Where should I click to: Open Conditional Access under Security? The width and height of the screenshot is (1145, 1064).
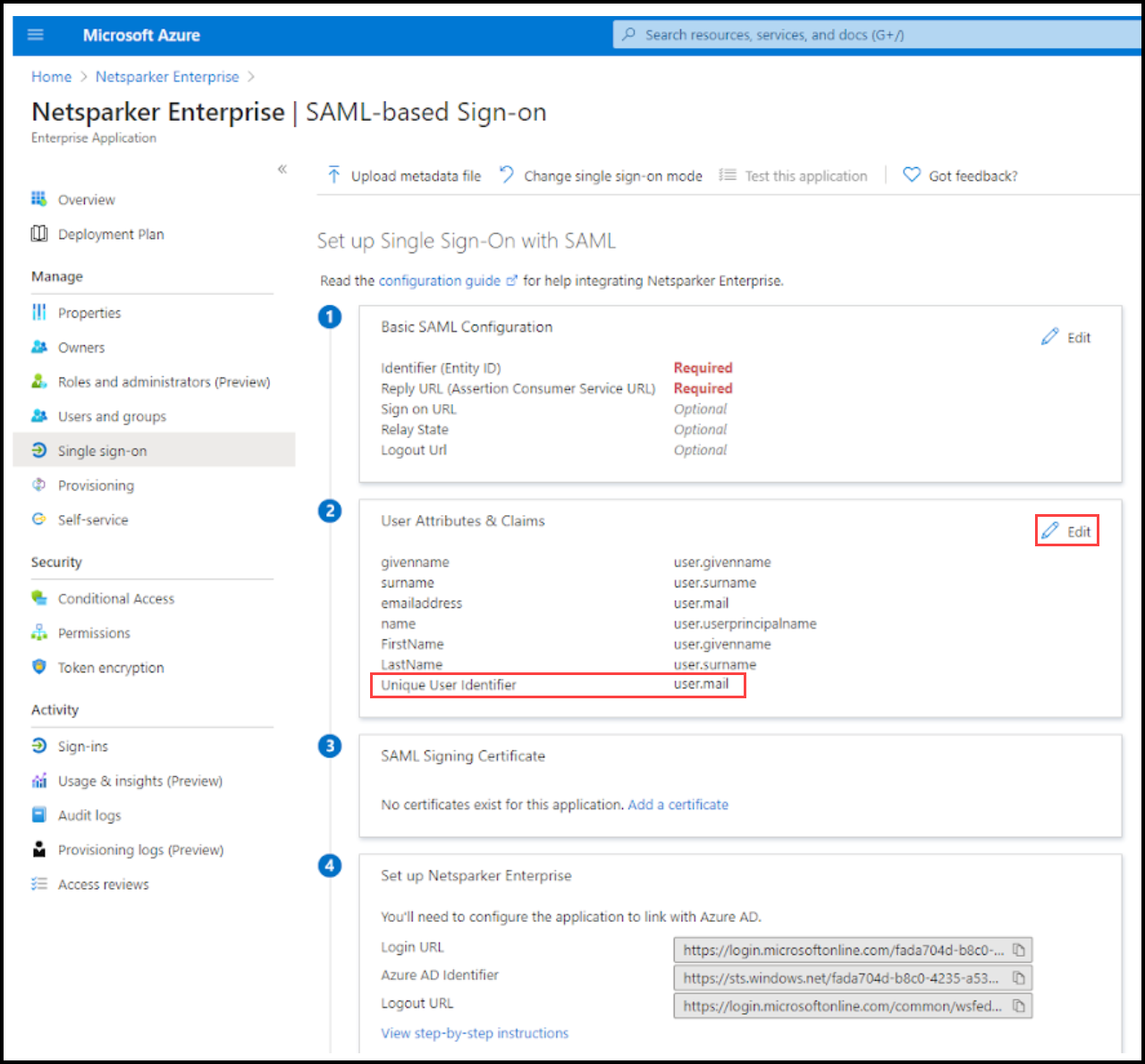(x=115, y=598)
